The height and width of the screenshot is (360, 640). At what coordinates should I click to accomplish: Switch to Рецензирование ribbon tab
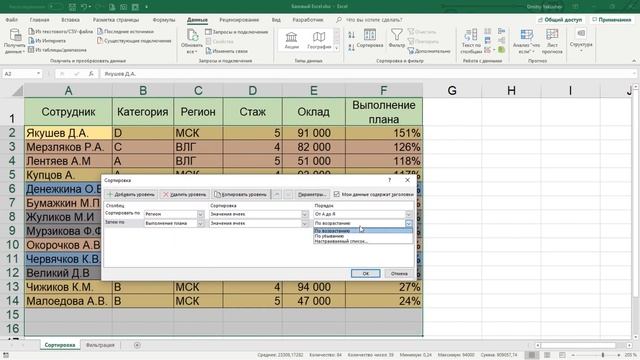(x=239, y=20)
